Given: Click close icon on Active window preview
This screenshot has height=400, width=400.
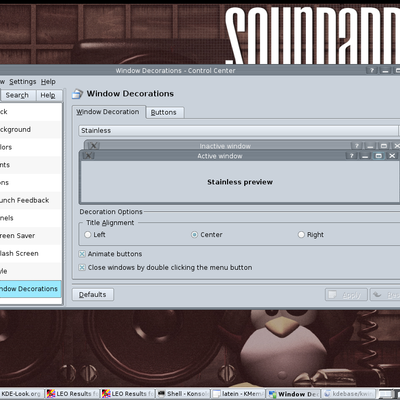Looking at the screenshot, I should click(x=392, y=156).
